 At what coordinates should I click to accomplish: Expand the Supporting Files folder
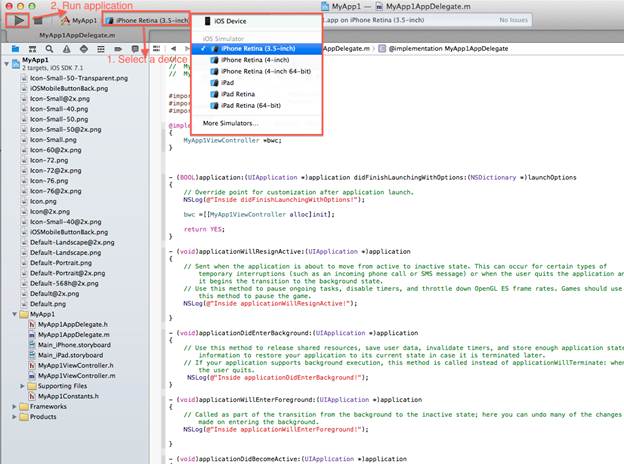click(x=22, y=386)
